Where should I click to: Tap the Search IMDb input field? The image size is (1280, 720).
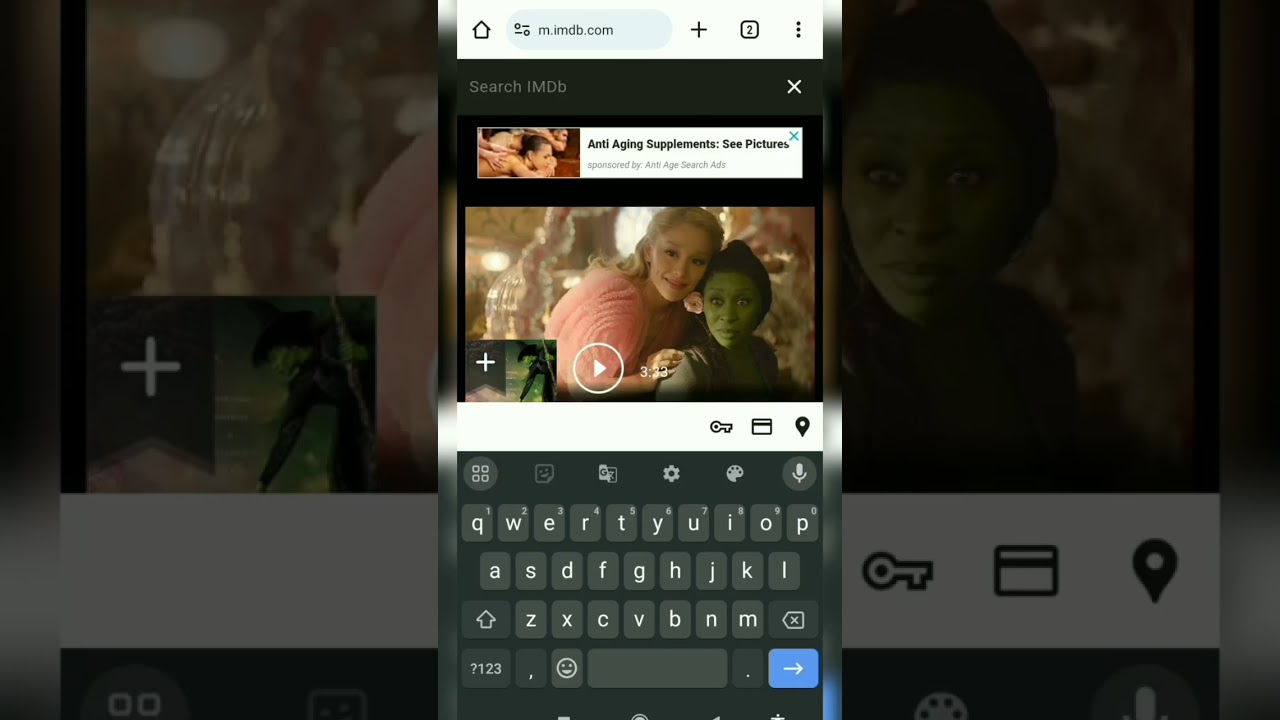click(620, 87)
